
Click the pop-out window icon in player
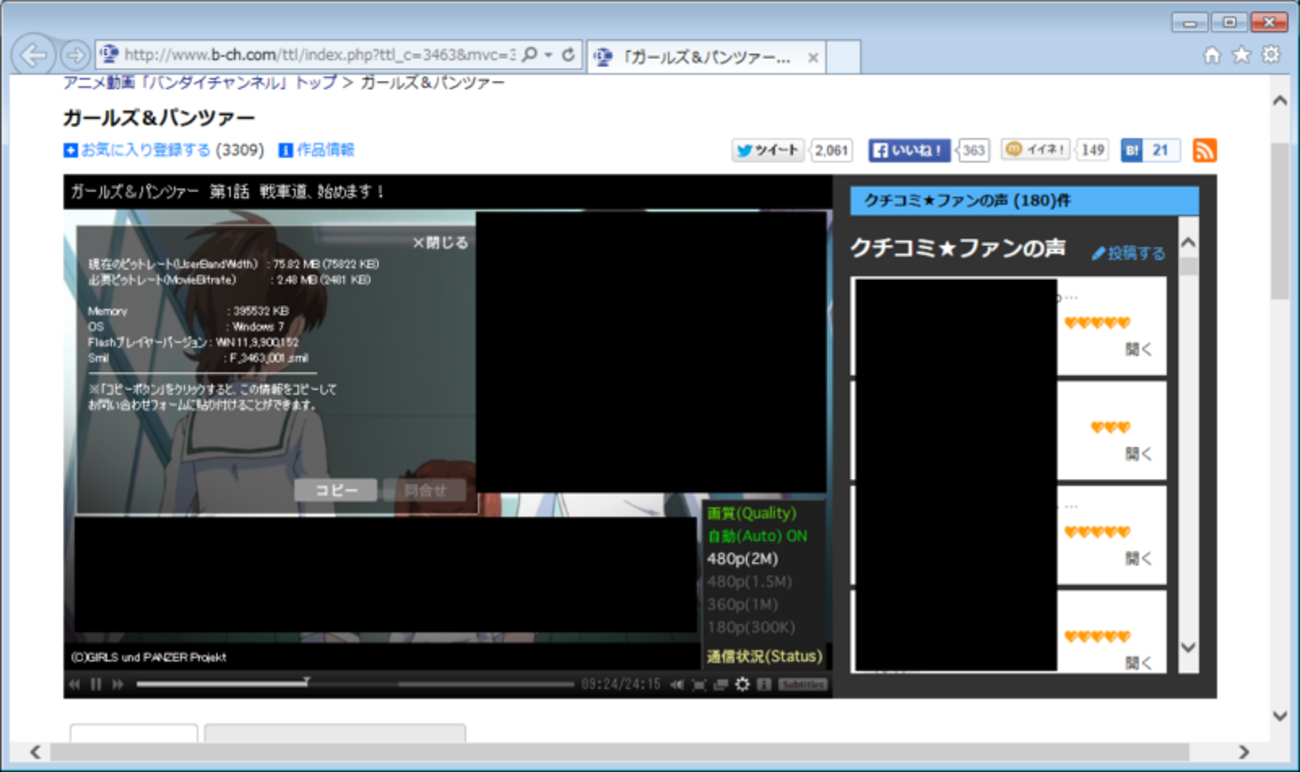coord(720,684)
